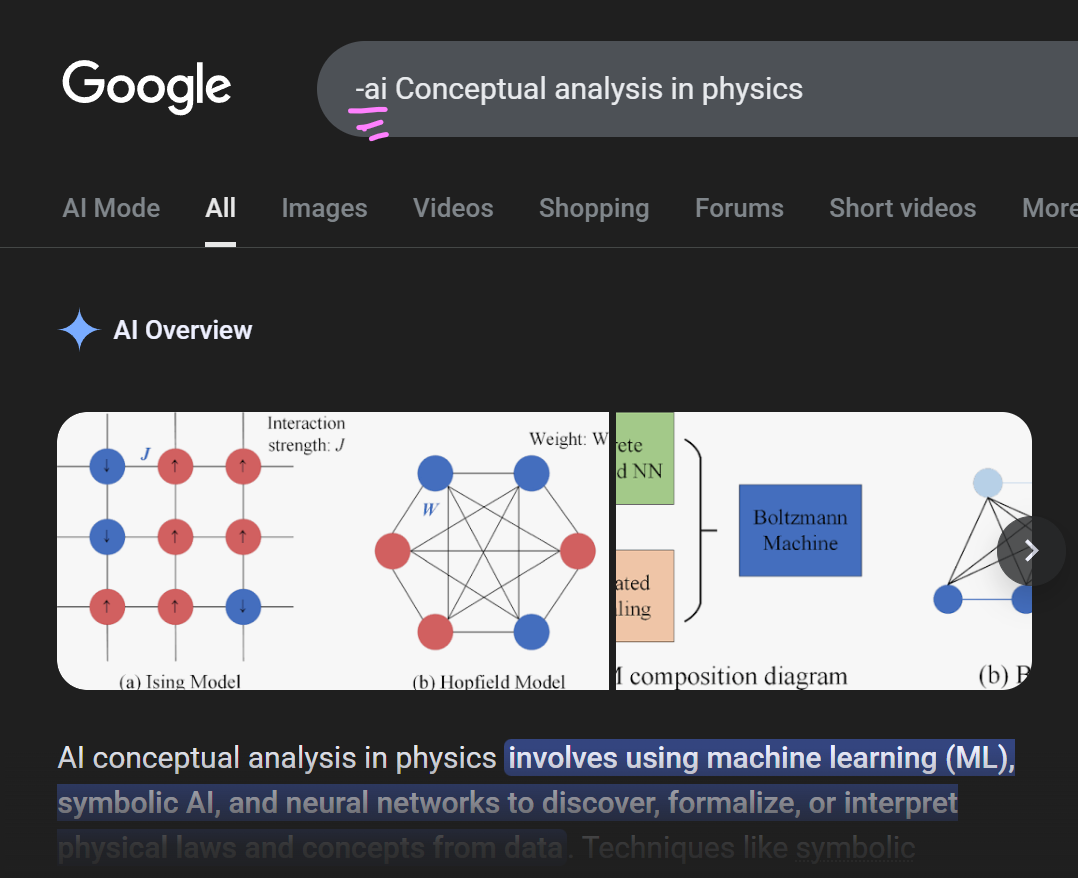This screenshot has height=878, width=1078.
Task: Open the Videos results tab
Action: pos(453,208)
